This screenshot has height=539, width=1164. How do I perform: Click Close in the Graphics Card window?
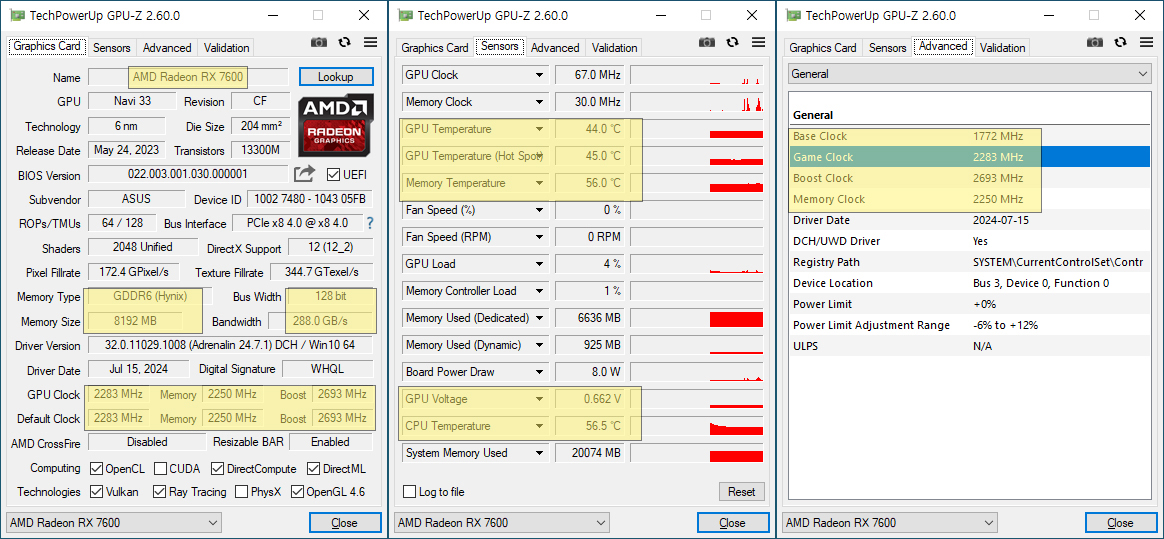(x=344, y=523)
